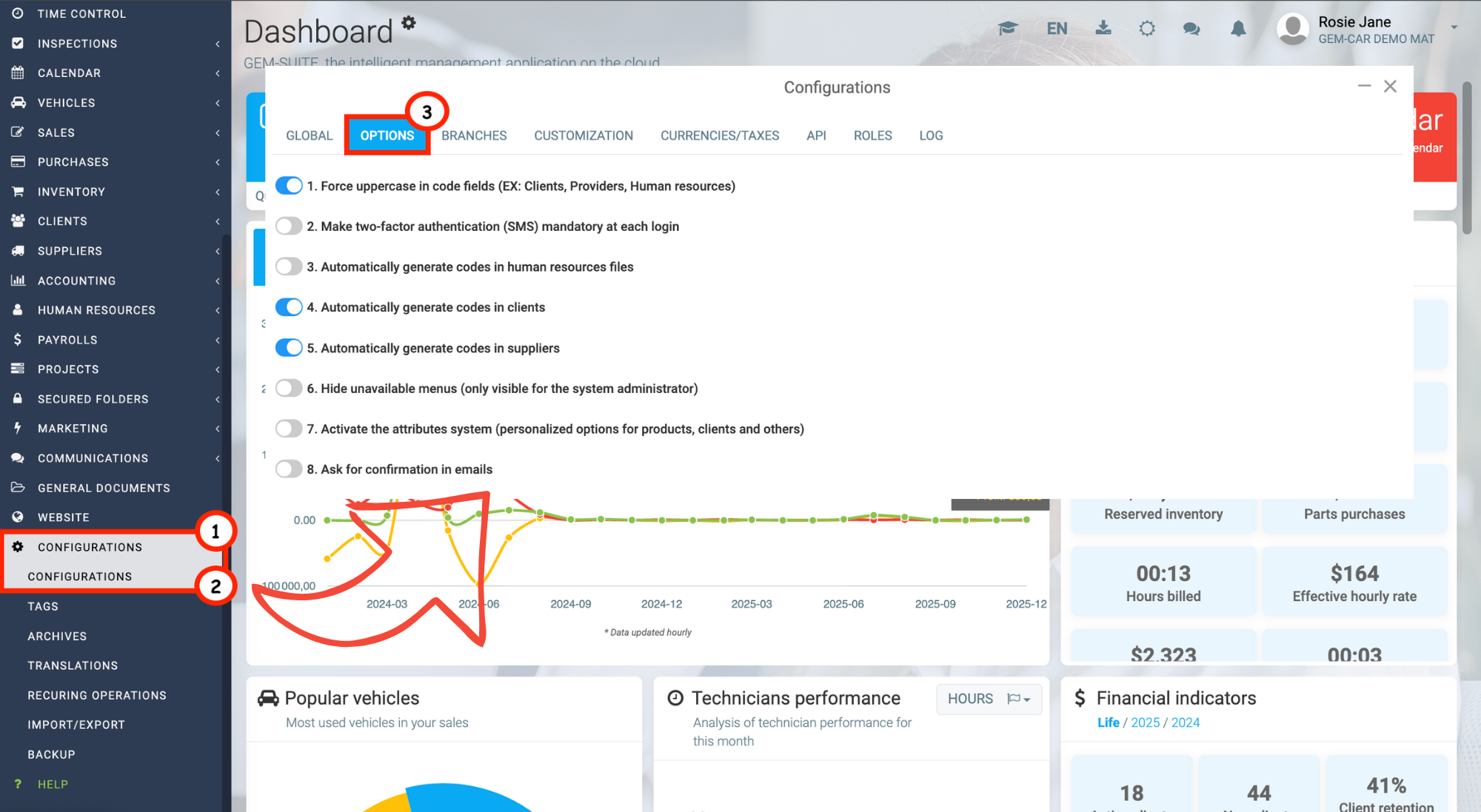Switch to the CURRENCIES/TAXES tab

tap(719, 135)
